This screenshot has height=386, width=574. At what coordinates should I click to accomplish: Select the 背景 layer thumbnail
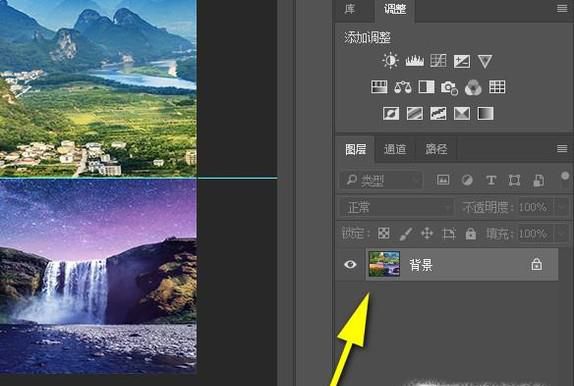384,264
